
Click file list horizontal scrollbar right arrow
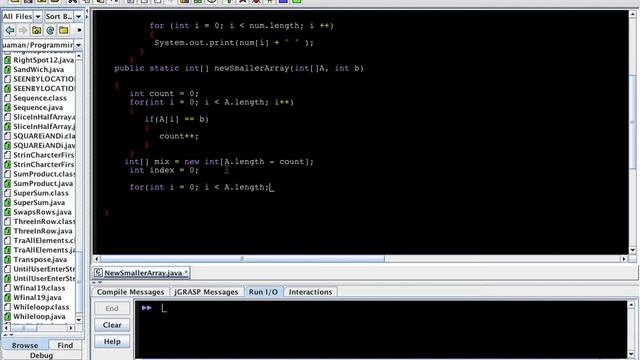click(x=71, y=328)
